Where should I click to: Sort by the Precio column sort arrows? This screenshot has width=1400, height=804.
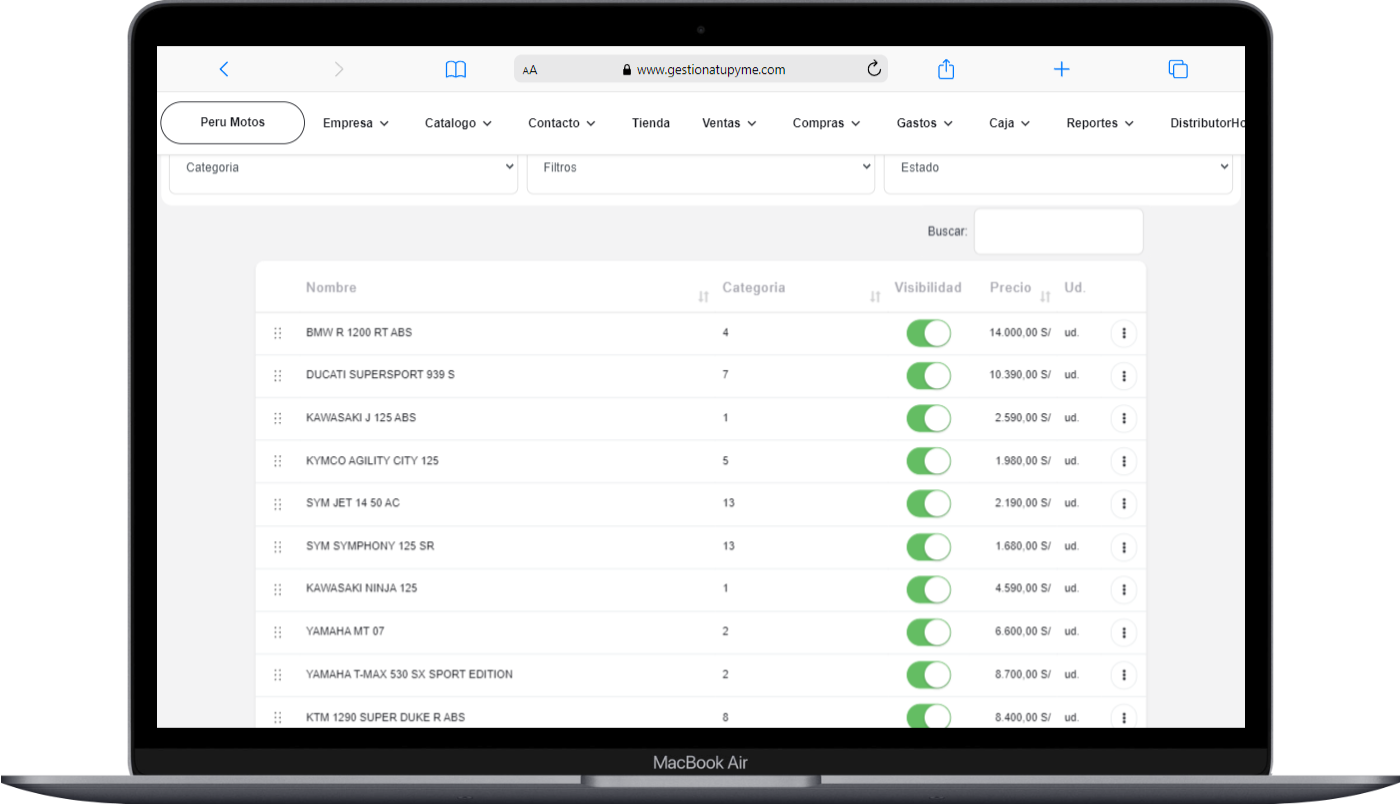(1045, 297)
